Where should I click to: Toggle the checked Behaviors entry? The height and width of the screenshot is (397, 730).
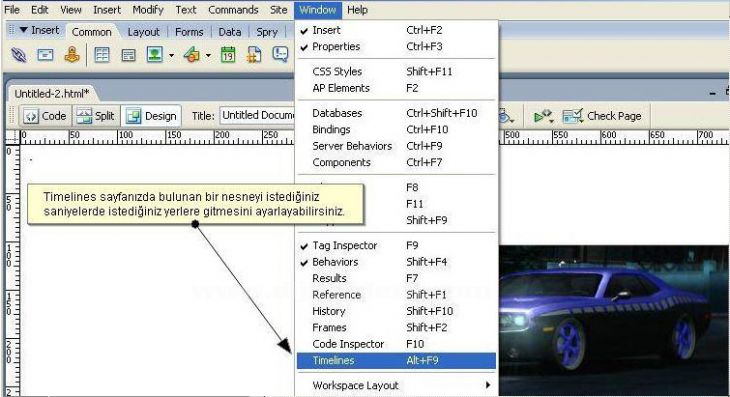pos(396,262)
